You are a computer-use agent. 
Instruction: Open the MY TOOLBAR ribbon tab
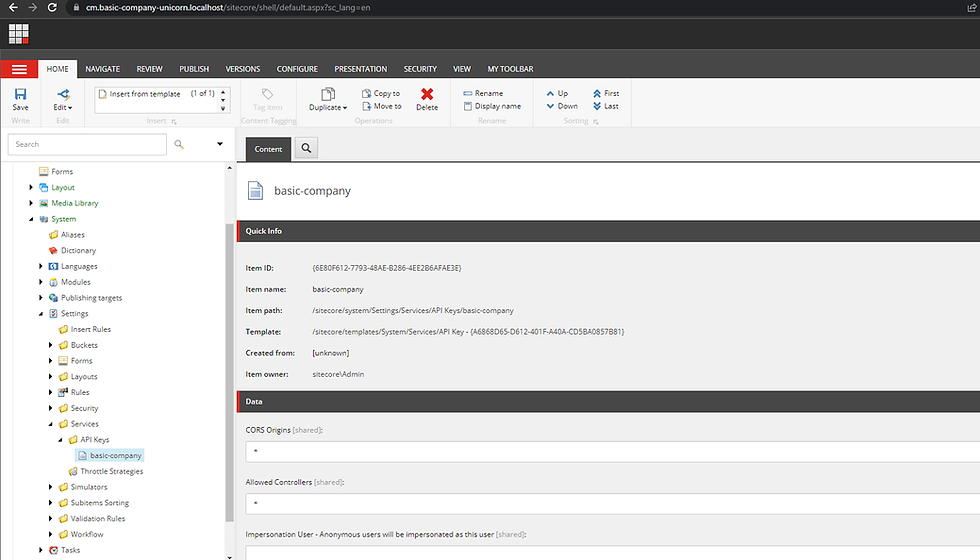point(510,69)
